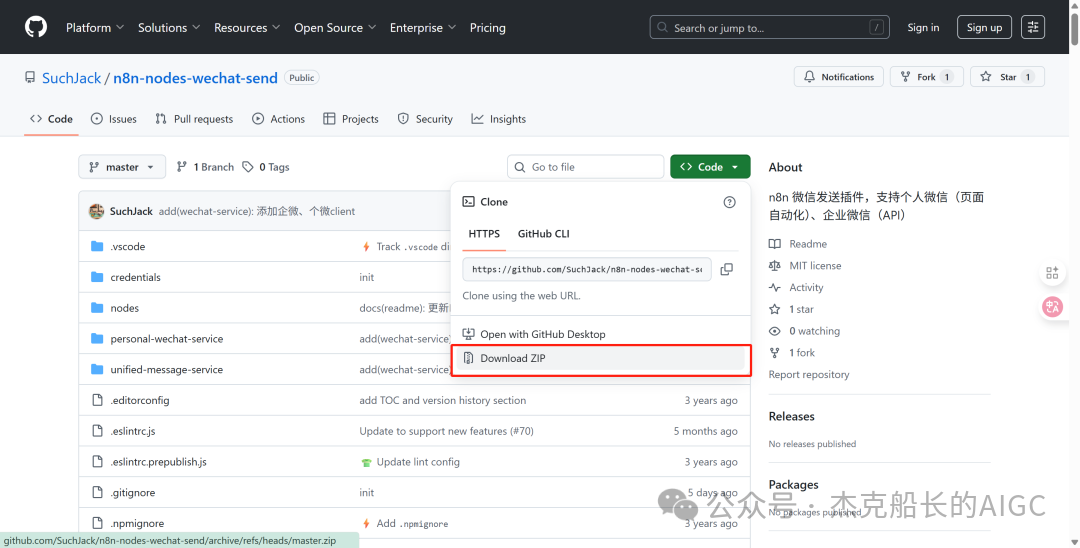Switch to the Actions tab
The height and width of the screenshot is (548, 1080).
pyautogui.click(x=278, y=119)
